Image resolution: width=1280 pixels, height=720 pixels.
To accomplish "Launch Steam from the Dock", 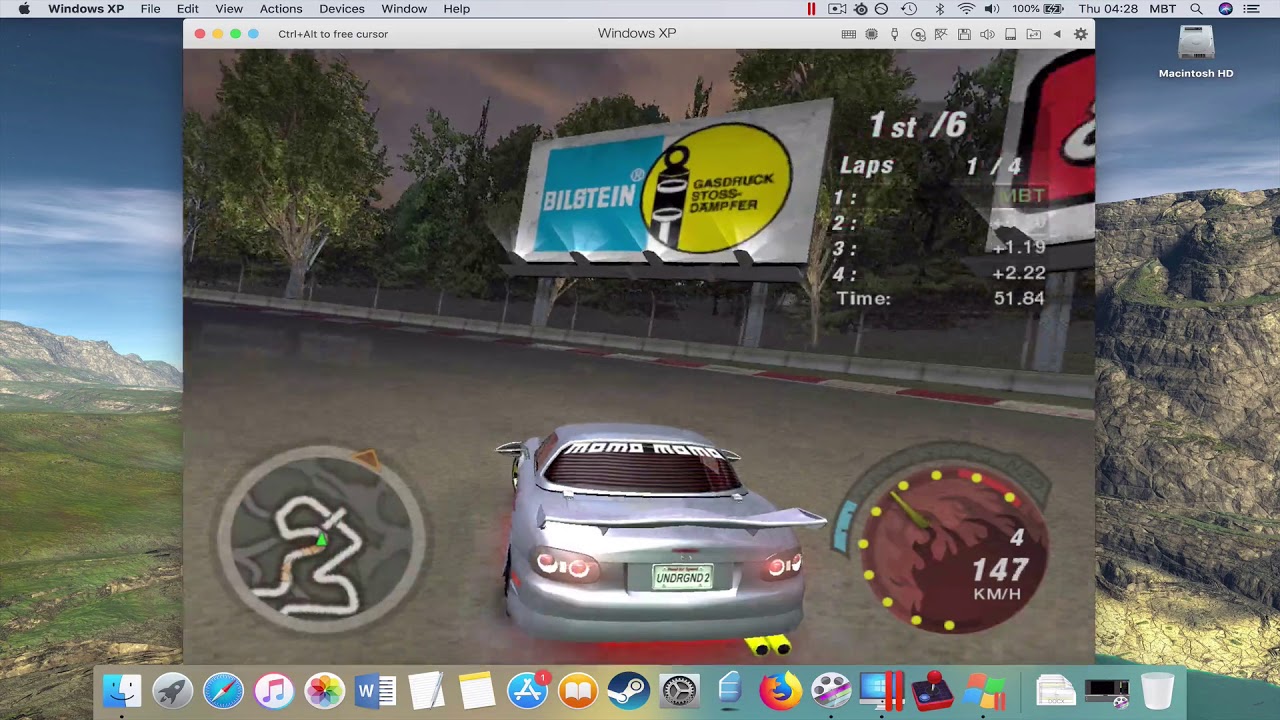I will click(628, 691).
